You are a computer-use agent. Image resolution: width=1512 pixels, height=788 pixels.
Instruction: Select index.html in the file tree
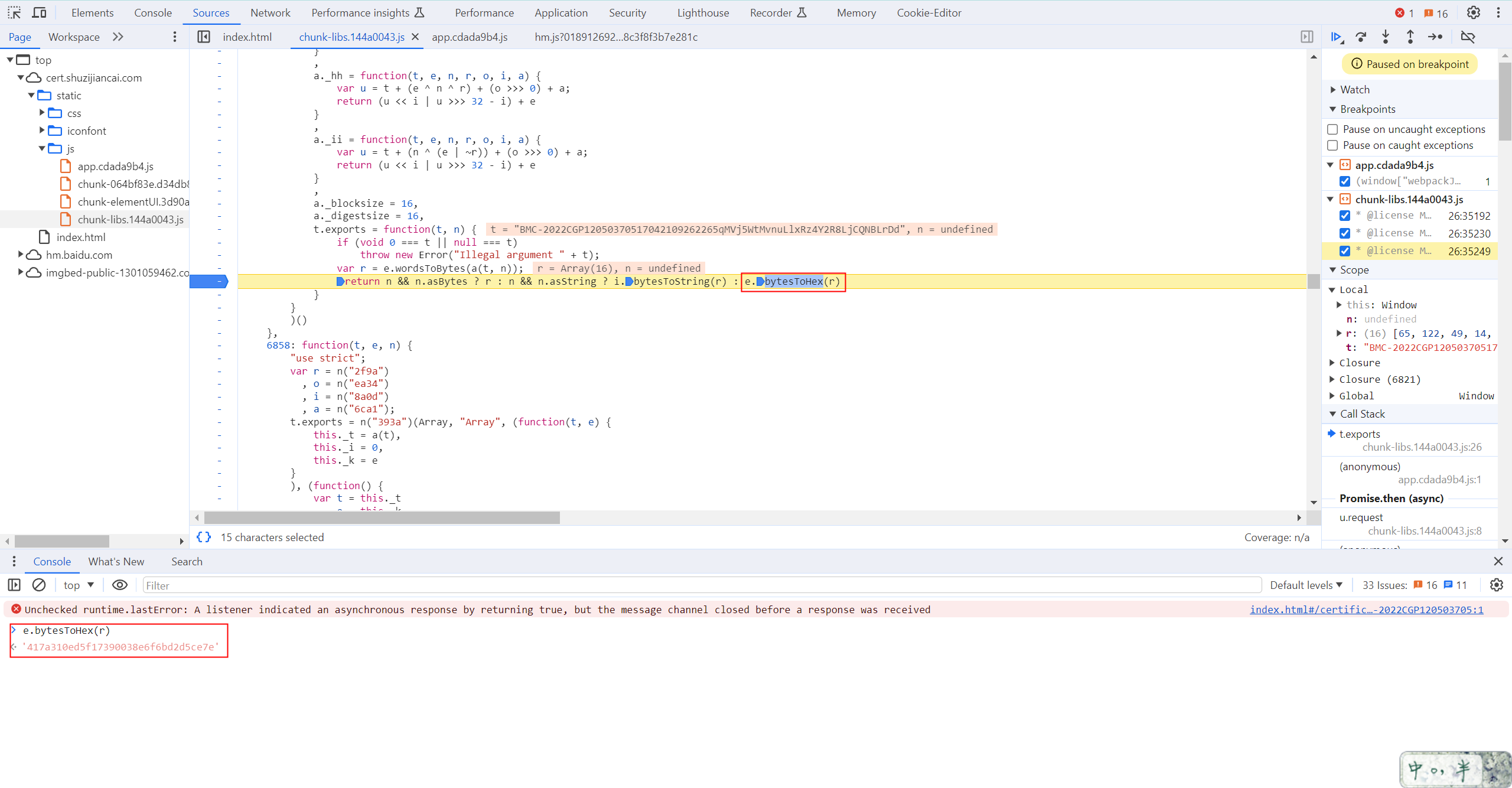tap(81, 237)
